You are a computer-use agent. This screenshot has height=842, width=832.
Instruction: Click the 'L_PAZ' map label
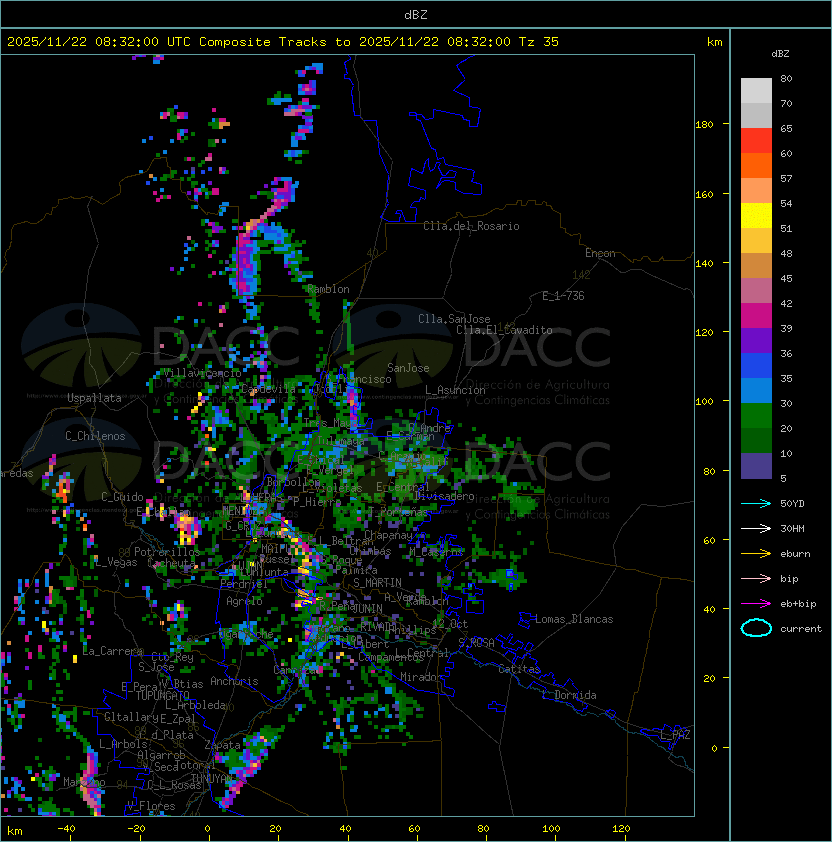pyautogui.click(x=675, y=735)
